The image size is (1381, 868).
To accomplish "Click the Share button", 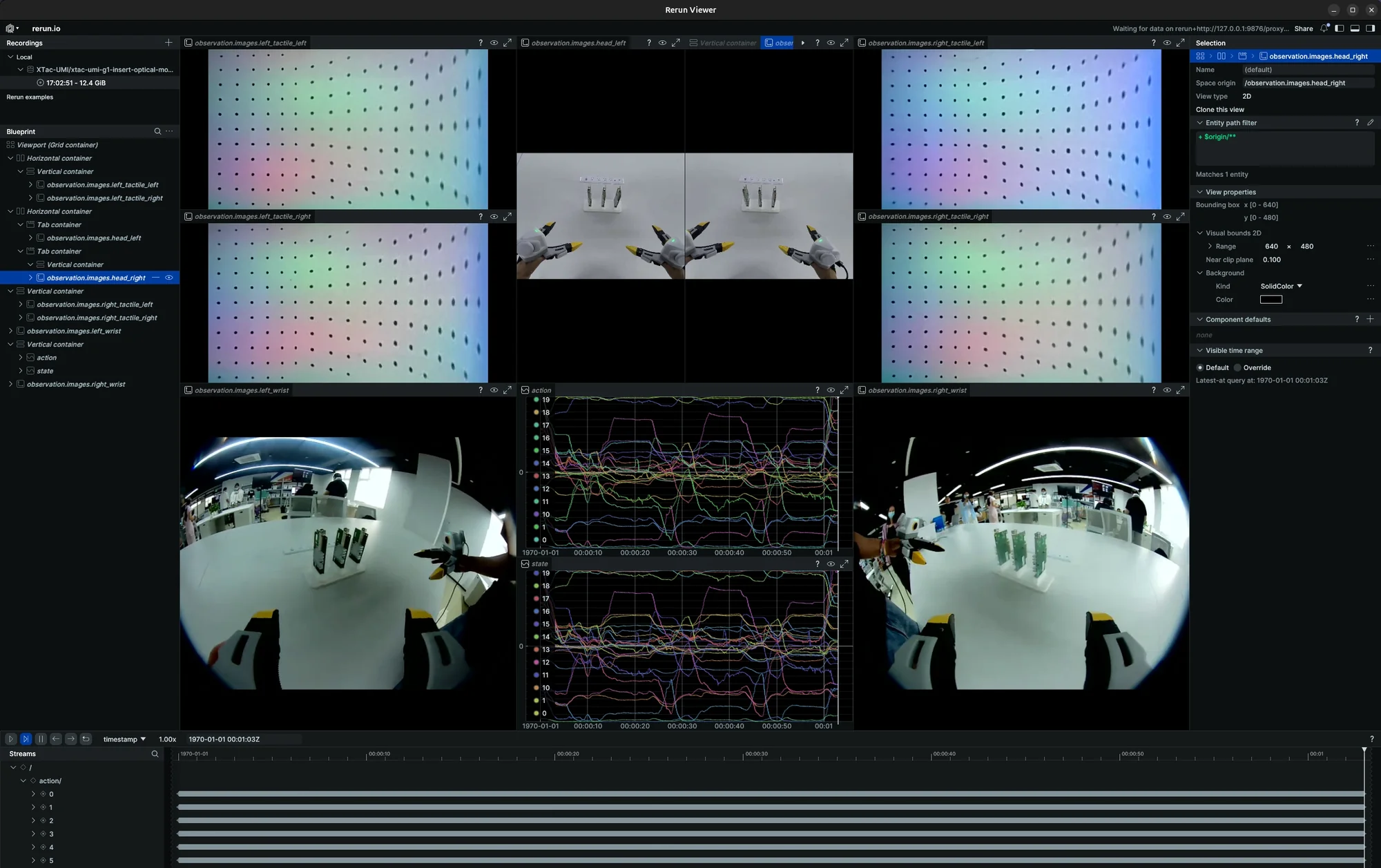I will [1304, 28].
